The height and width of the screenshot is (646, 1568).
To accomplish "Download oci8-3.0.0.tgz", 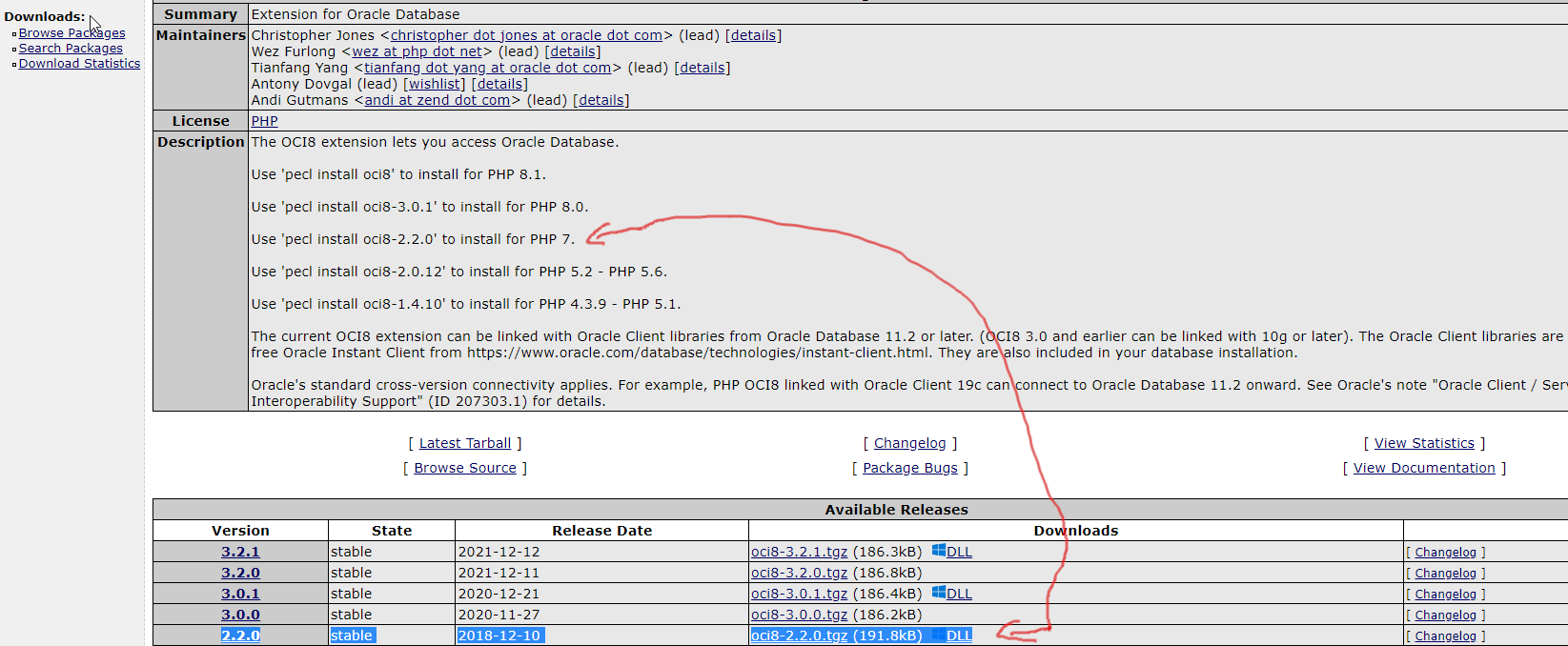I will click(799, 615).
